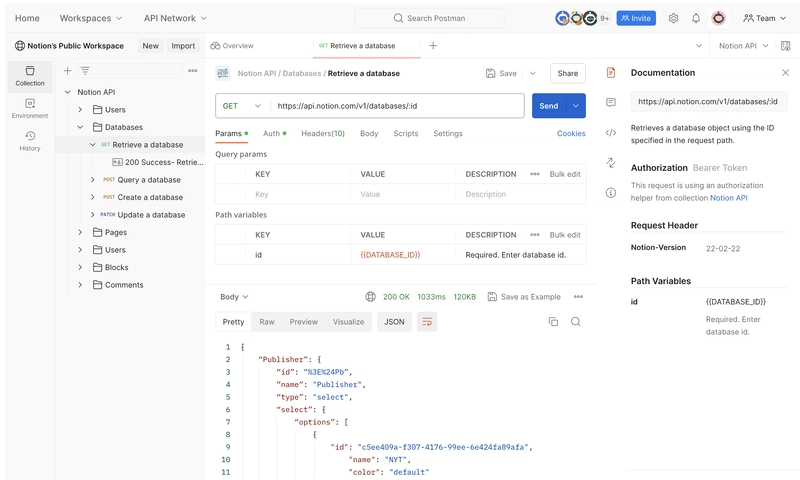This screenshot has width=800, height=480.
Task: Expand the Query a database request
Action: (92, 180)
